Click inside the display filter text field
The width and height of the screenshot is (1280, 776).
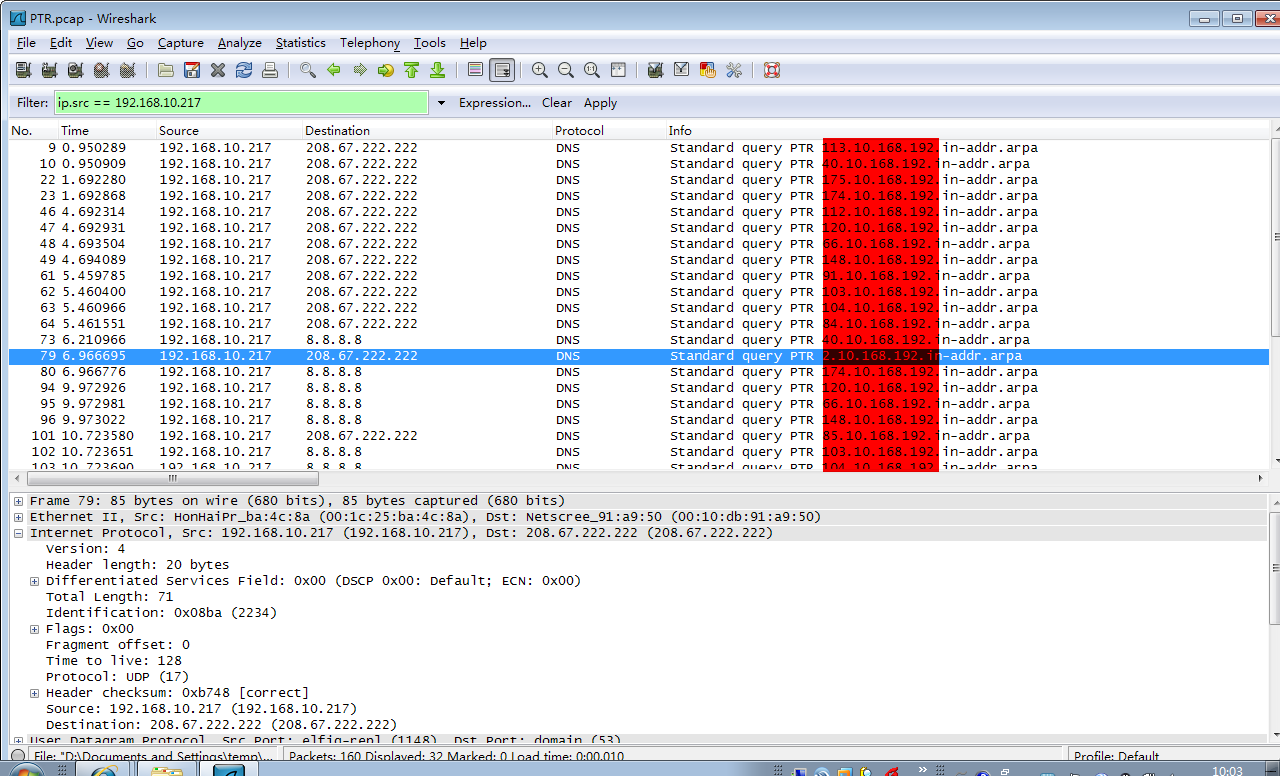coord(240,103)
